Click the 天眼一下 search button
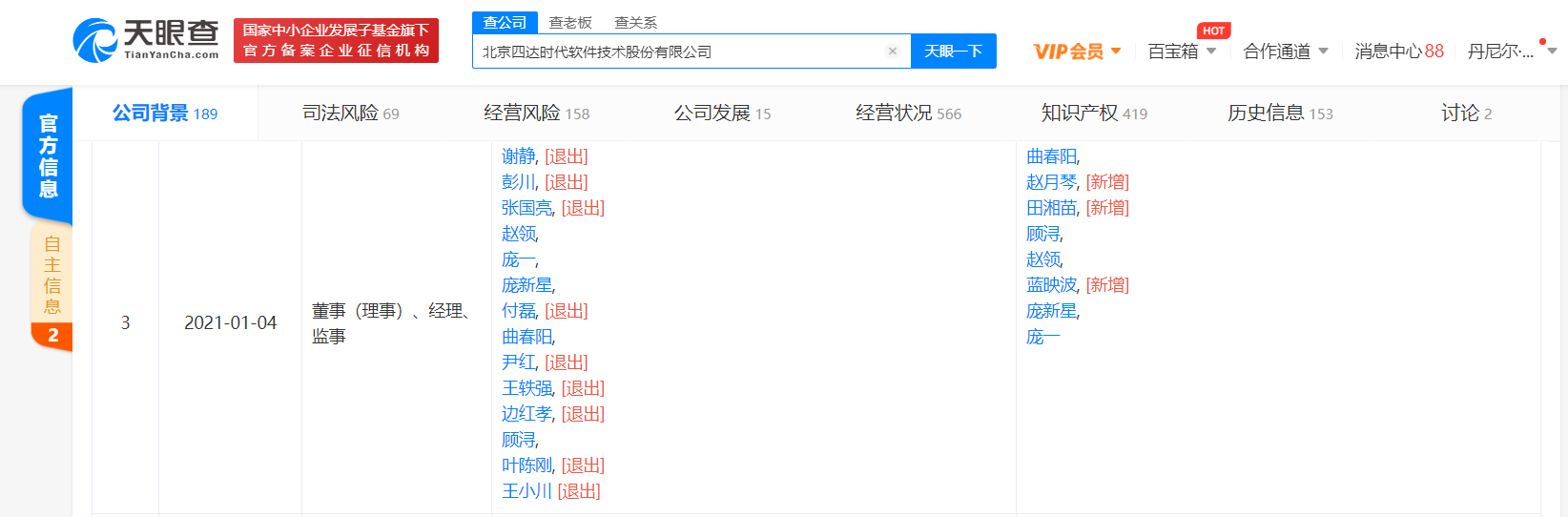This screenshot has height=517, width=1568. pyautogui.click(x=954, y=52)
